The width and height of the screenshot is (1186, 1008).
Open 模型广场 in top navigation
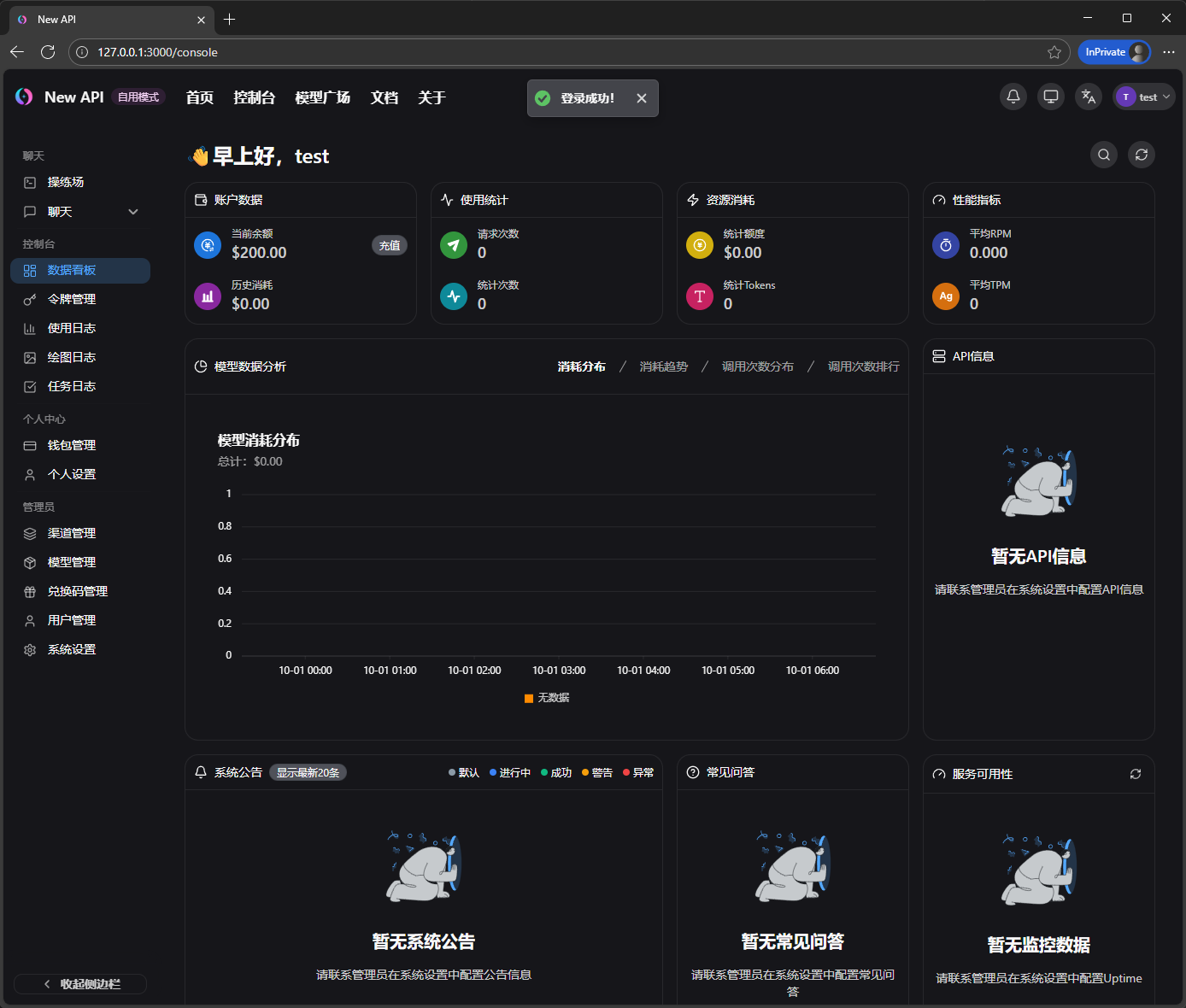tap(322, 97)
